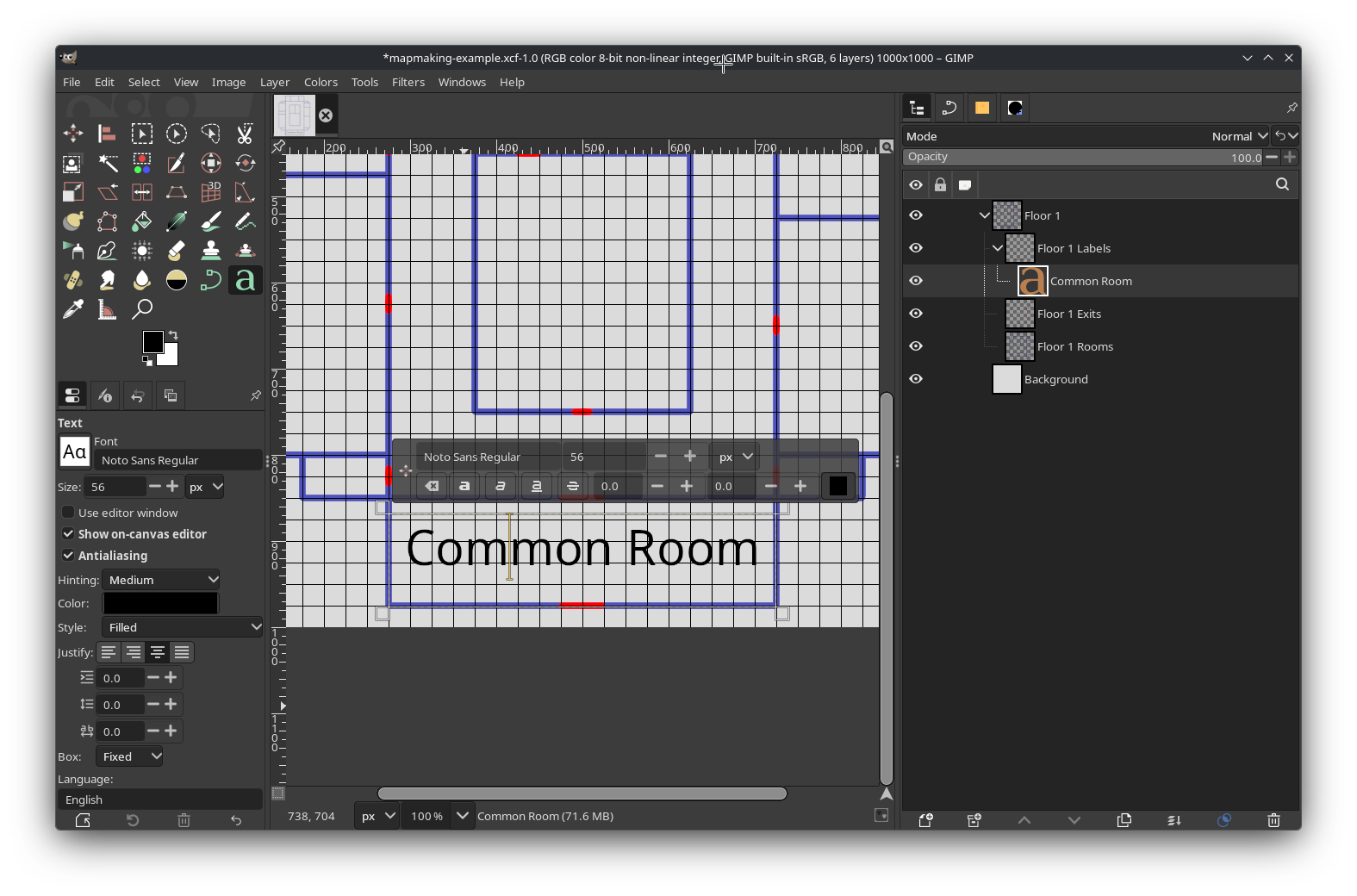Open the Select menu
Viewport: 1357px width, 896px height.
[144, 82]
